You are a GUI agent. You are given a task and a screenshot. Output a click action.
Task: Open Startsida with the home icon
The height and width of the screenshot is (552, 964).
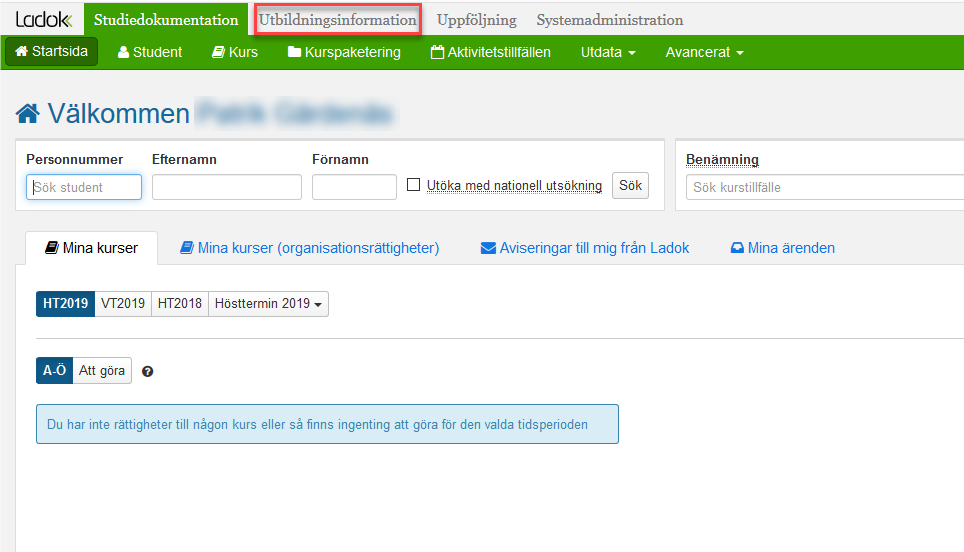click(52, 52)
